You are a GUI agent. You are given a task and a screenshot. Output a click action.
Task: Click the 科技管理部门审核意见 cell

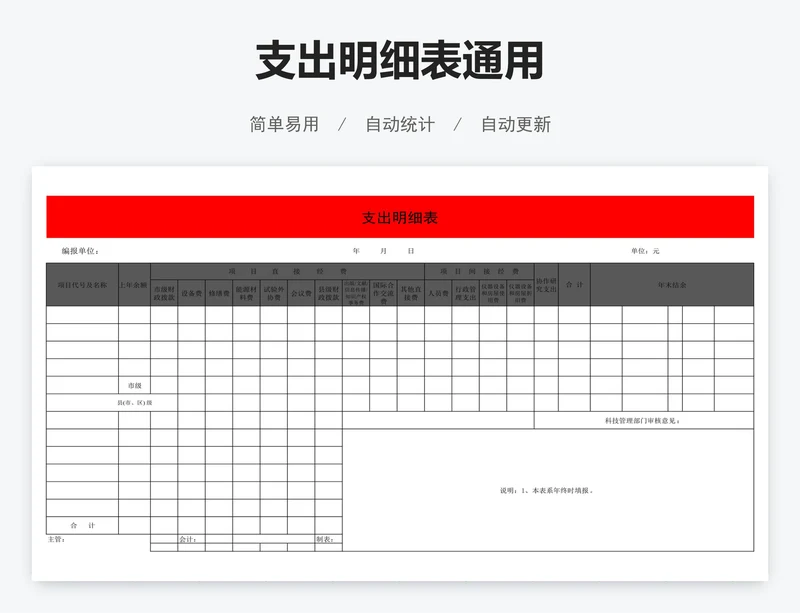pyautogui.click(x=644, y=421)
